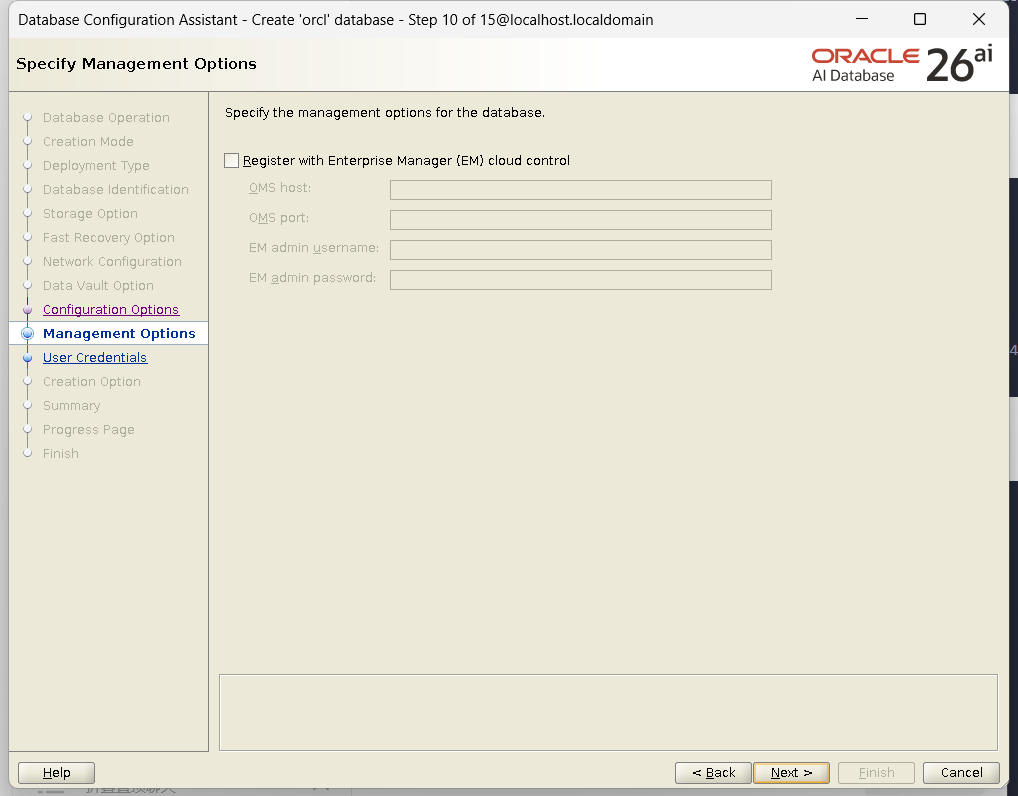Minimize the Database Configuration Assistant window

pos(862,19)
